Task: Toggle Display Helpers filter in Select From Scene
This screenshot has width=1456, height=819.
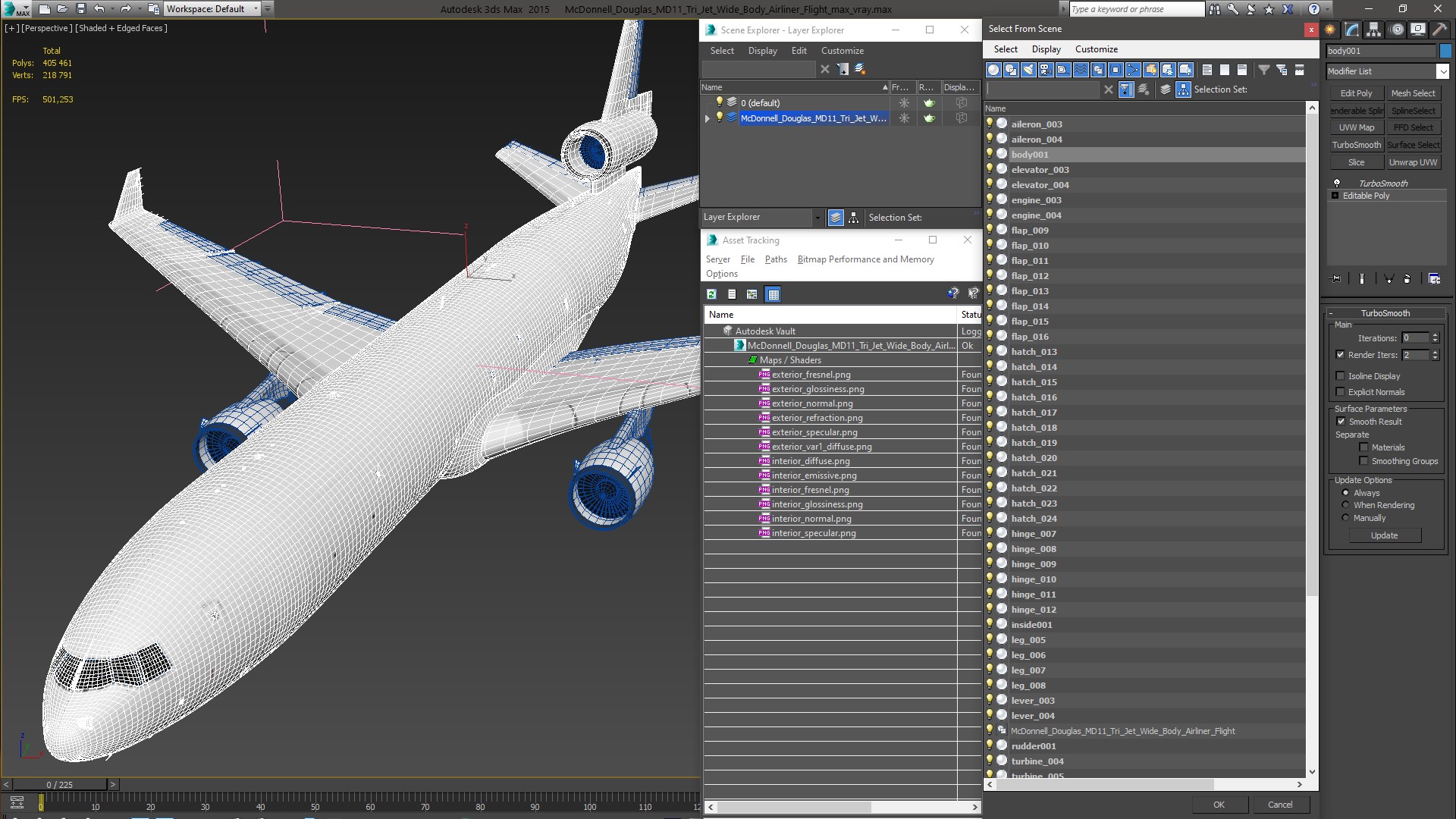Action: pyautogui.click(x=1063, y=70)
